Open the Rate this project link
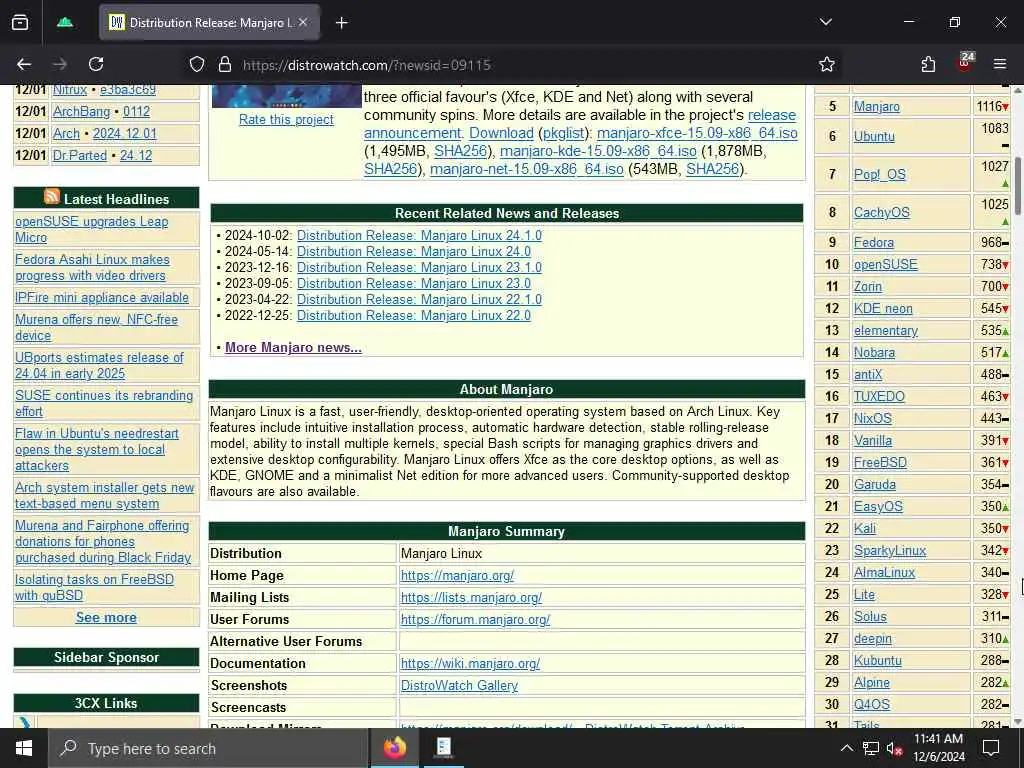Viewport: 1024px width, 768px height. [286, 120]
